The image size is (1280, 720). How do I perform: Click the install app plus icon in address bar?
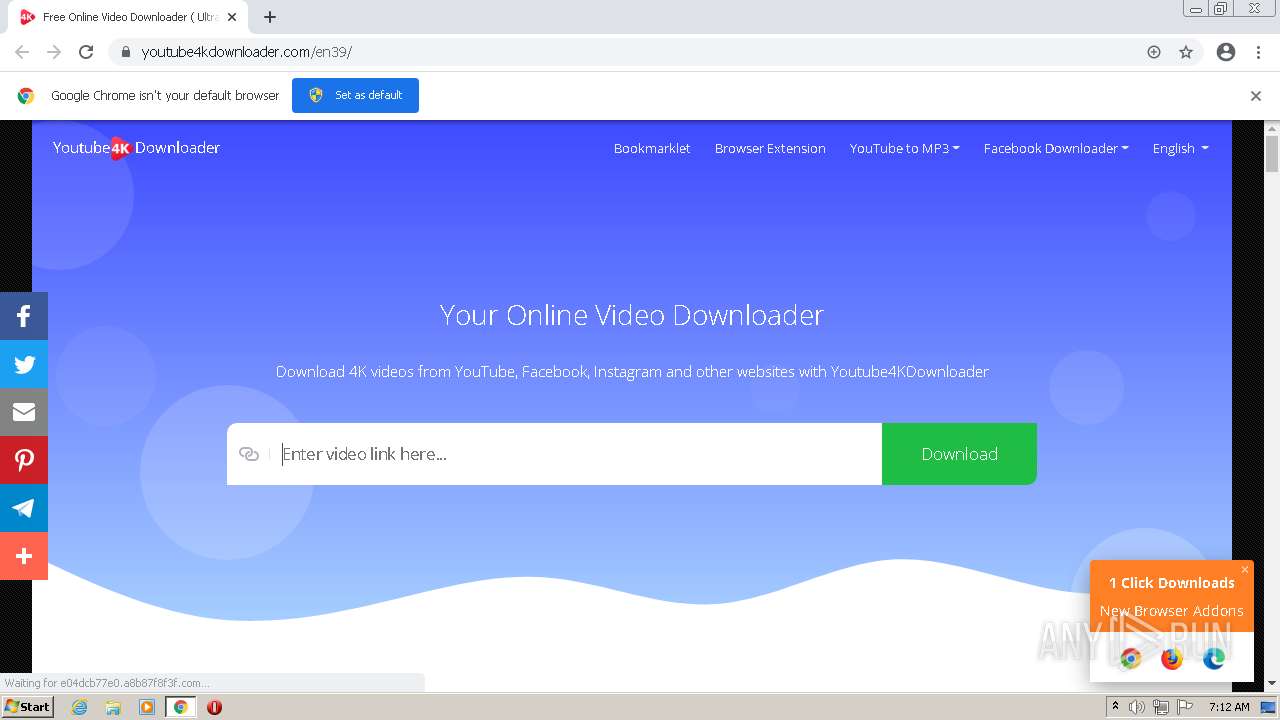coord(1154,52)
